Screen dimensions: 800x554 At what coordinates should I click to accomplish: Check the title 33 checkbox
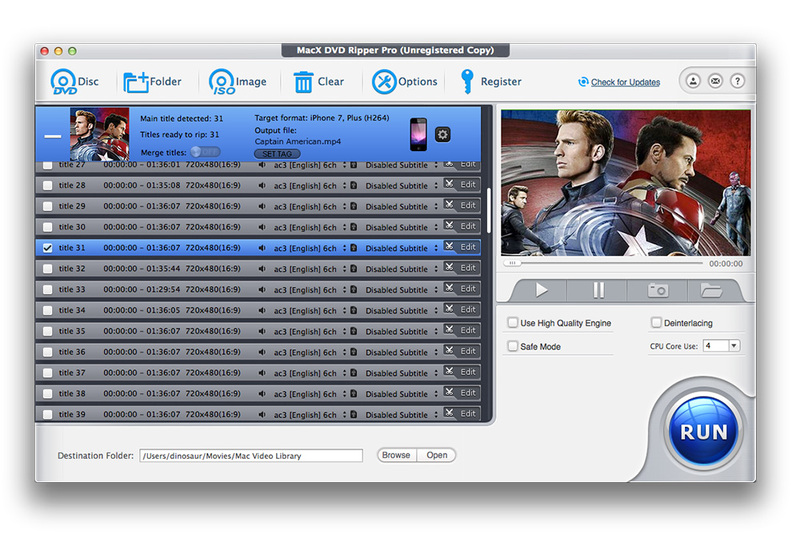tap(47, 290)
